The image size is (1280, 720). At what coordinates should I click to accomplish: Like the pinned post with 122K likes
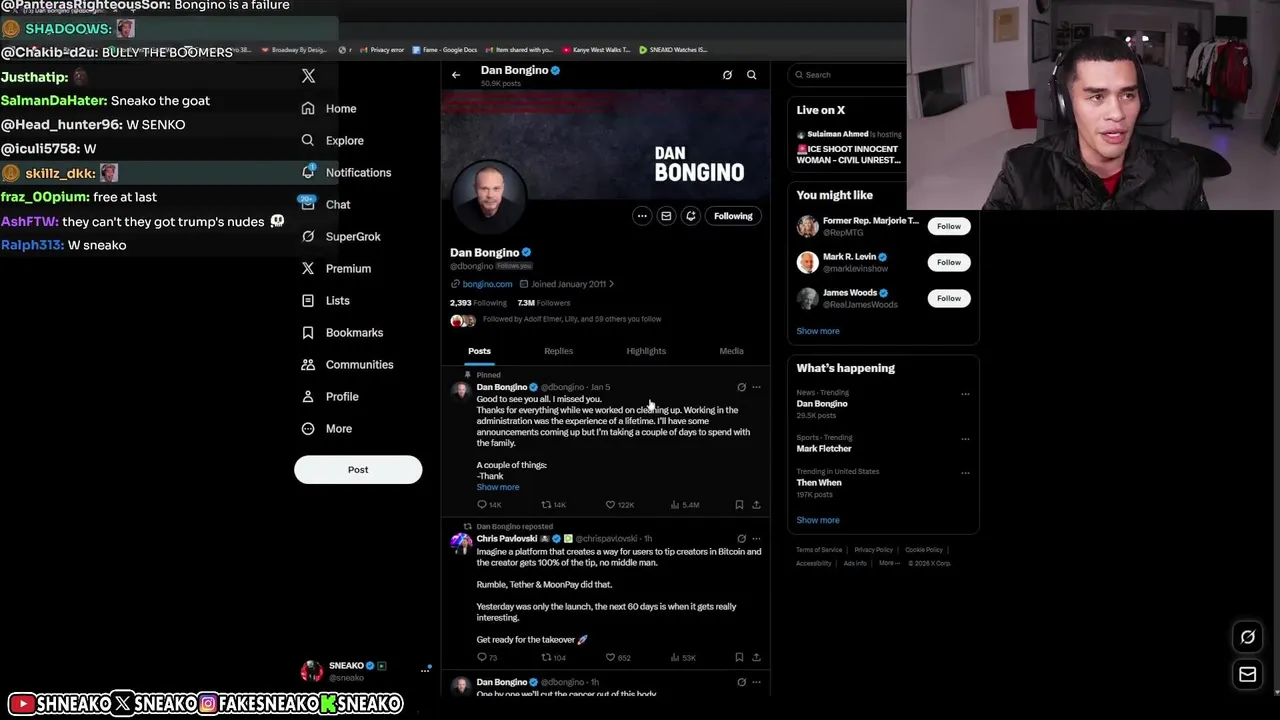[x=620, y=505]
